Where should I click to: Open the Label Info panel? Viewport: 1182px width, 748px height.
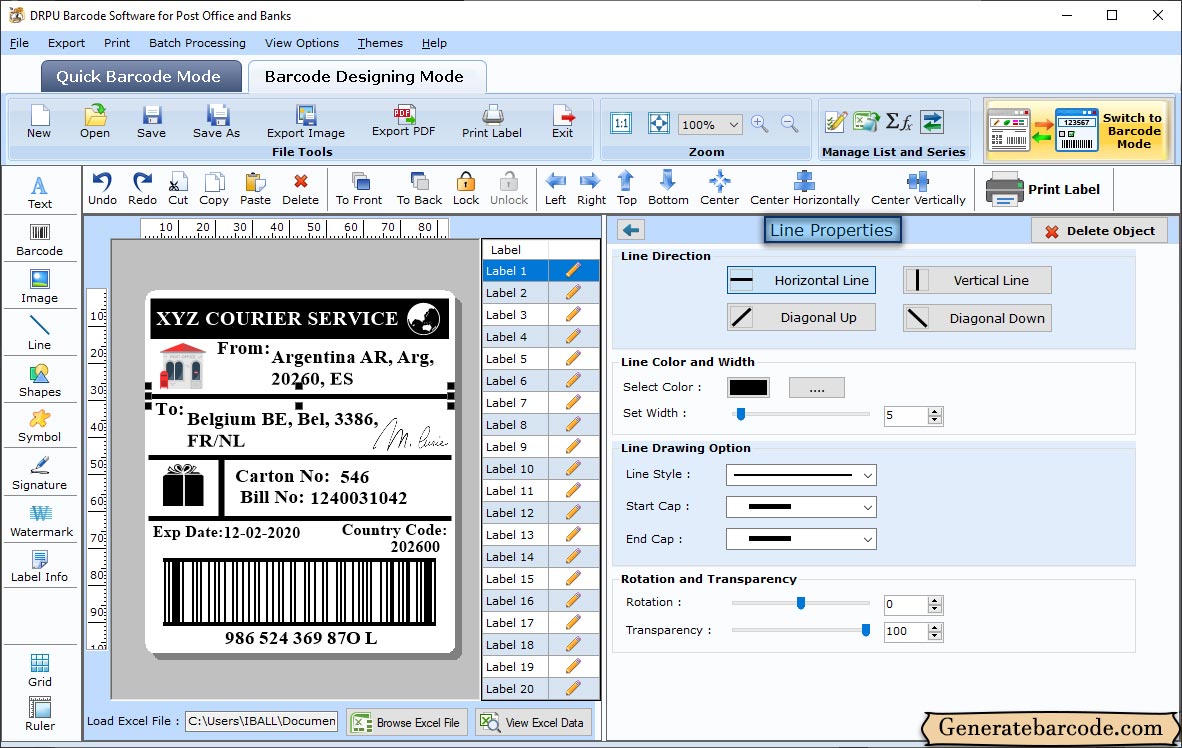click(x=39, y=566)
